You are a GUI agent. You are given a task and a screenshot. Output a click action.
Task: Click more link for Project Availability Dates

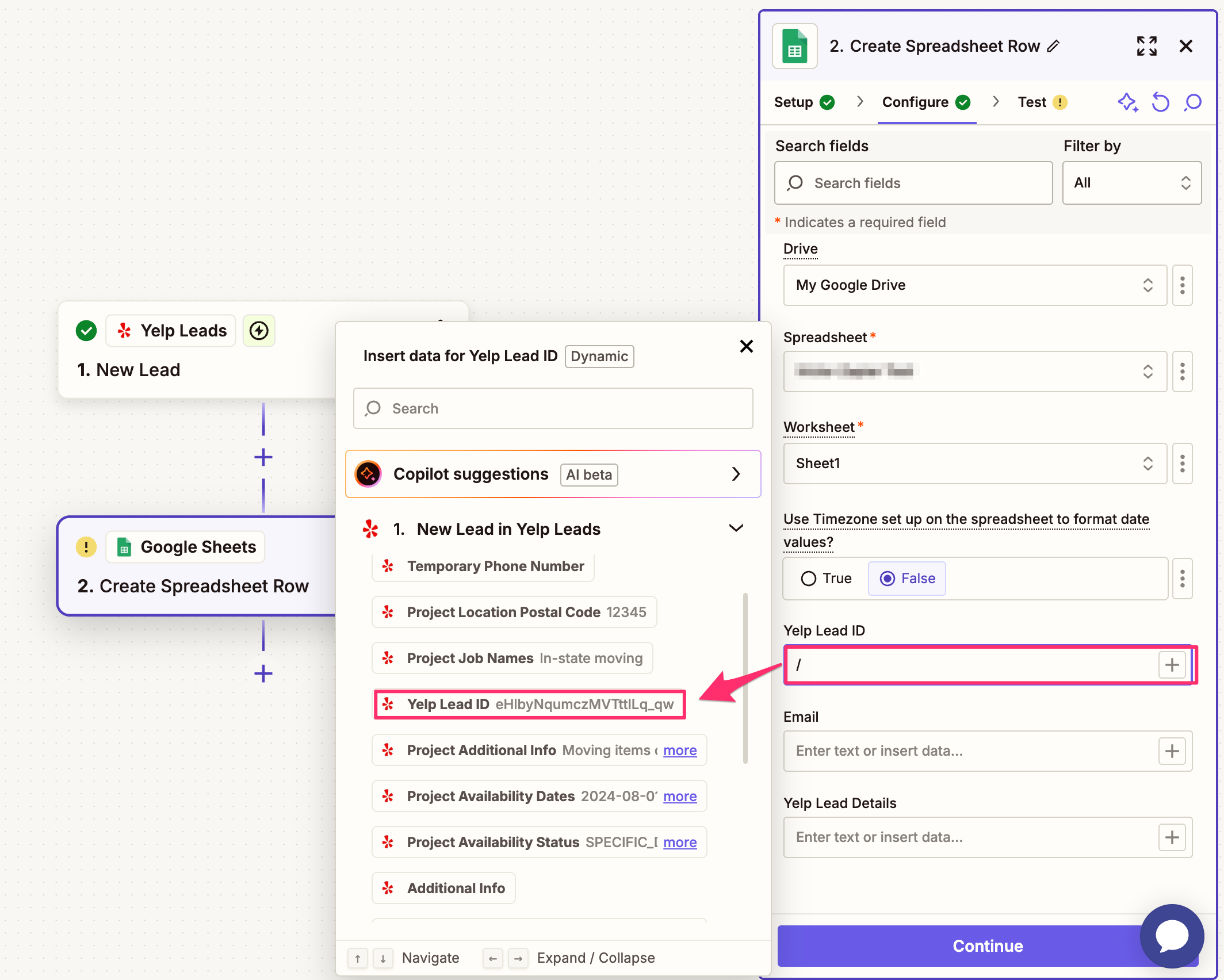(x=679, y=797)
